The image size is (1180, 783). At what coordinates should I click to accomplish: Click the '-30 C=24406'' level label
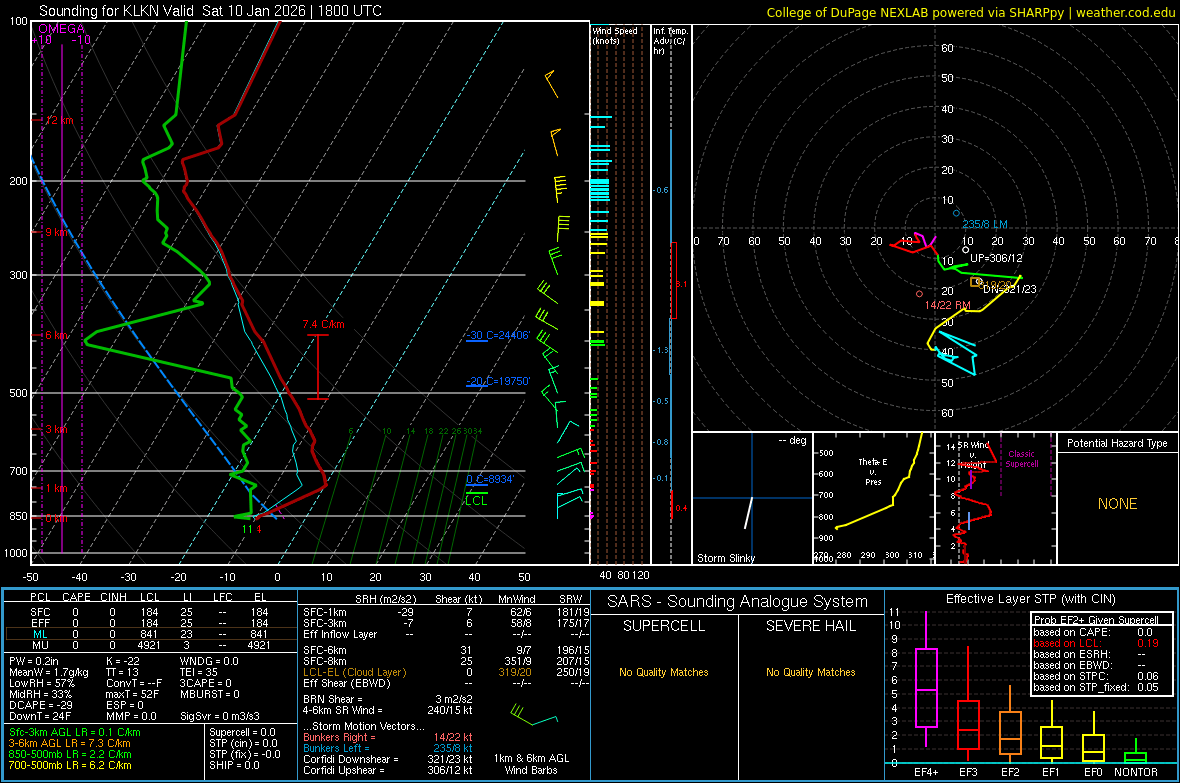tap(498, 335)
